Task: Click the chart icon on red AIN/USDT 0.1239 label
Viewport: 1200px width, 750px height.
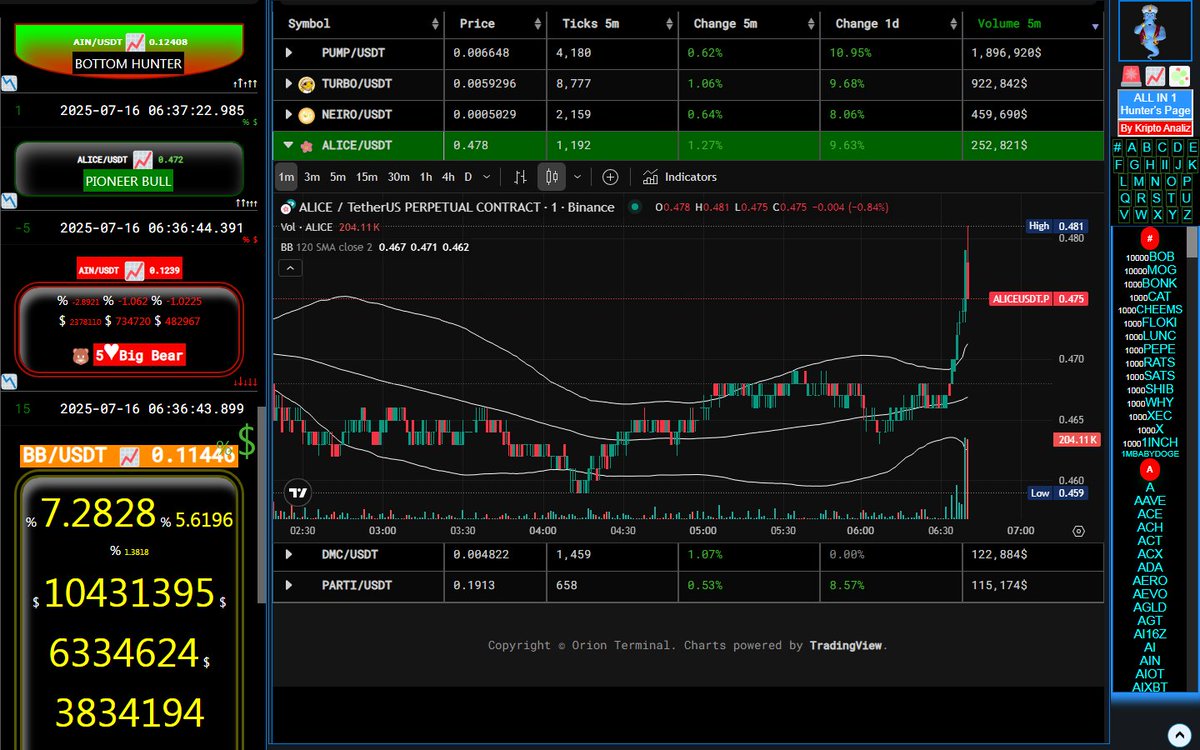Action: click(134, 270)
